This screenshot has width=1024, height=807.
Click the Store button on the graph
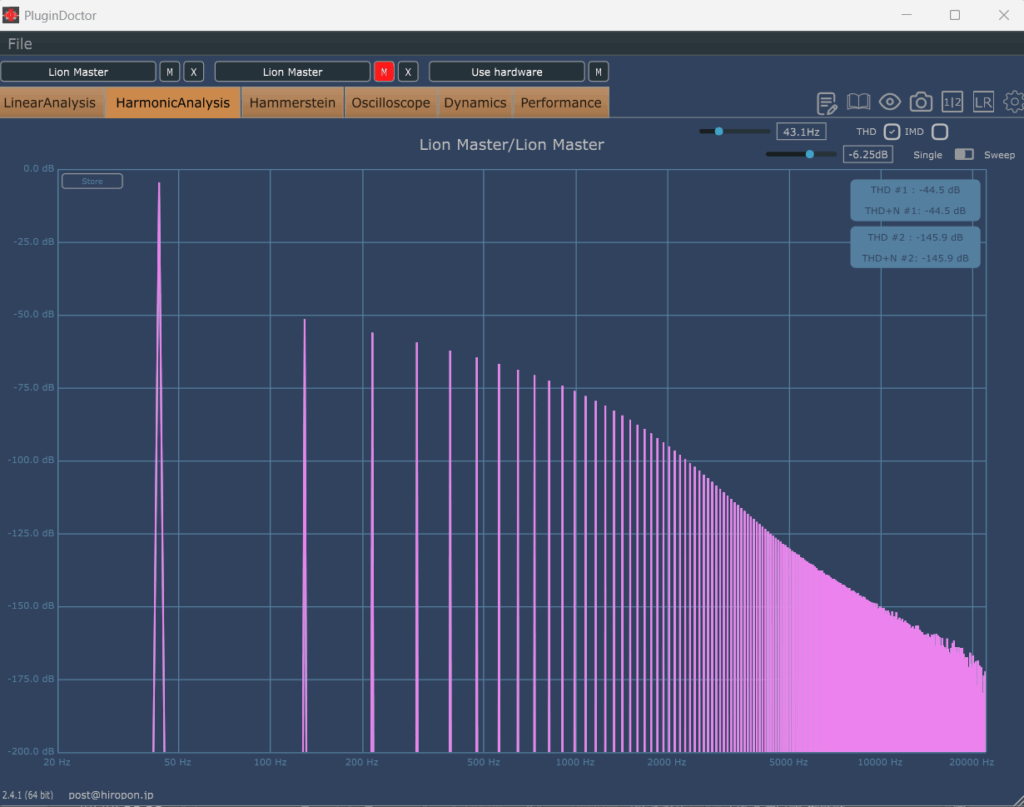(92, 181)
